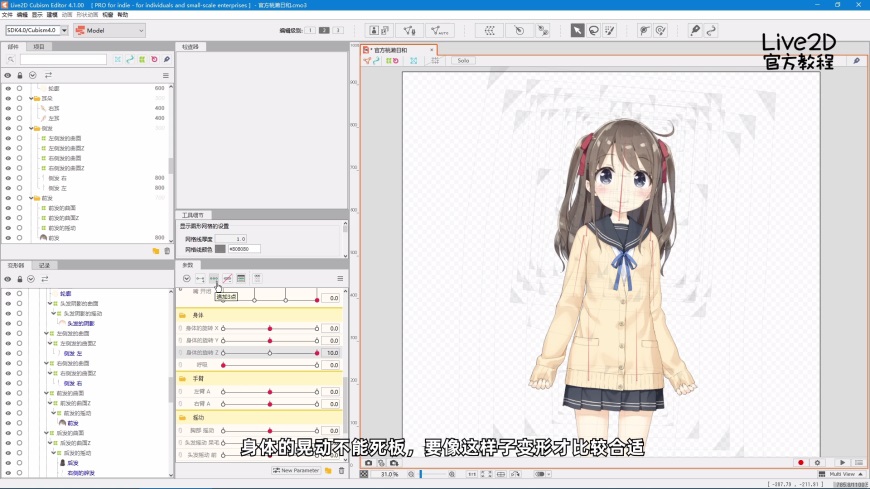870x489 pixels.
Task: Click the rotation deformer creation tool
Action: point(519,31)
